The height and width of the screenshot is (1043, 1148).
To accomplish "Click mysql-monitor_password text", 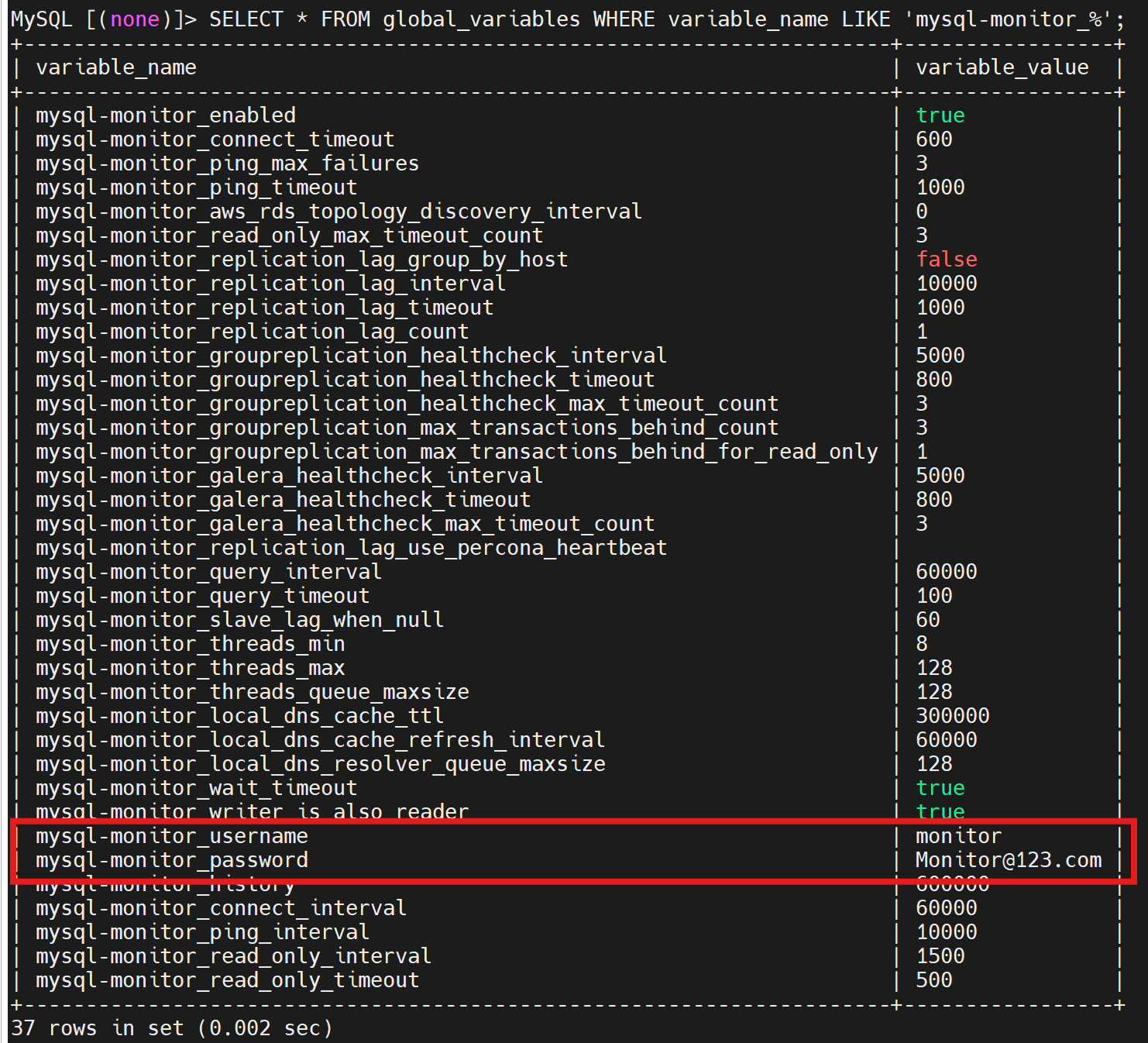I will pos(172,861).
